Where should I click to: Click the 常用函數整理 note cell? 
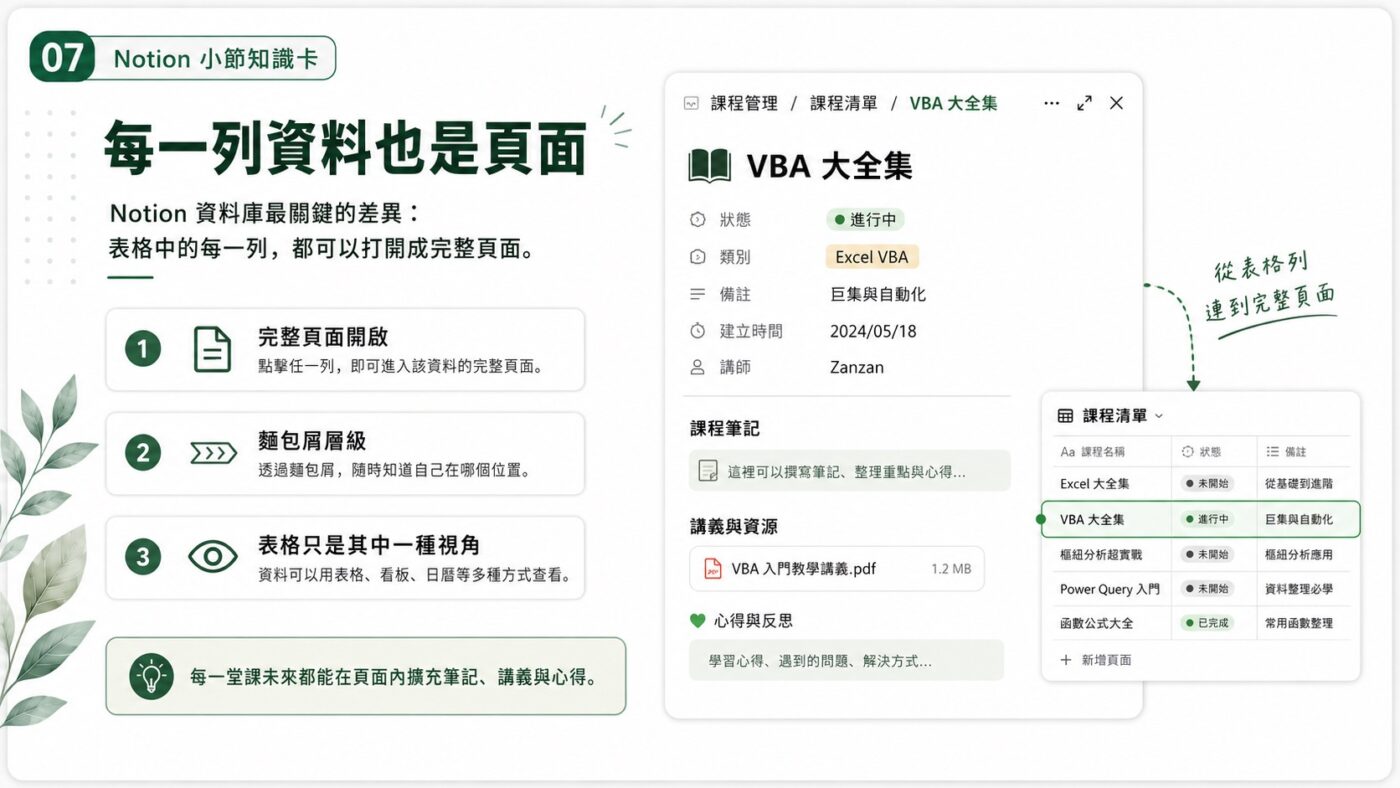(x=1298, y=623)
